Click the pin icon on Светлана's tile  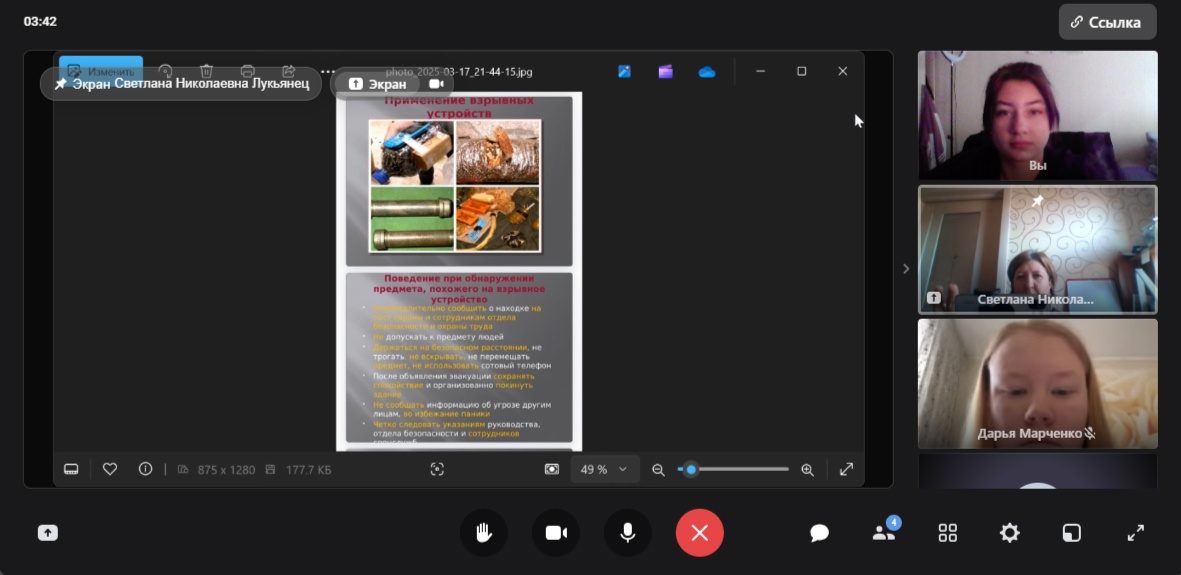coord(1037,201)
